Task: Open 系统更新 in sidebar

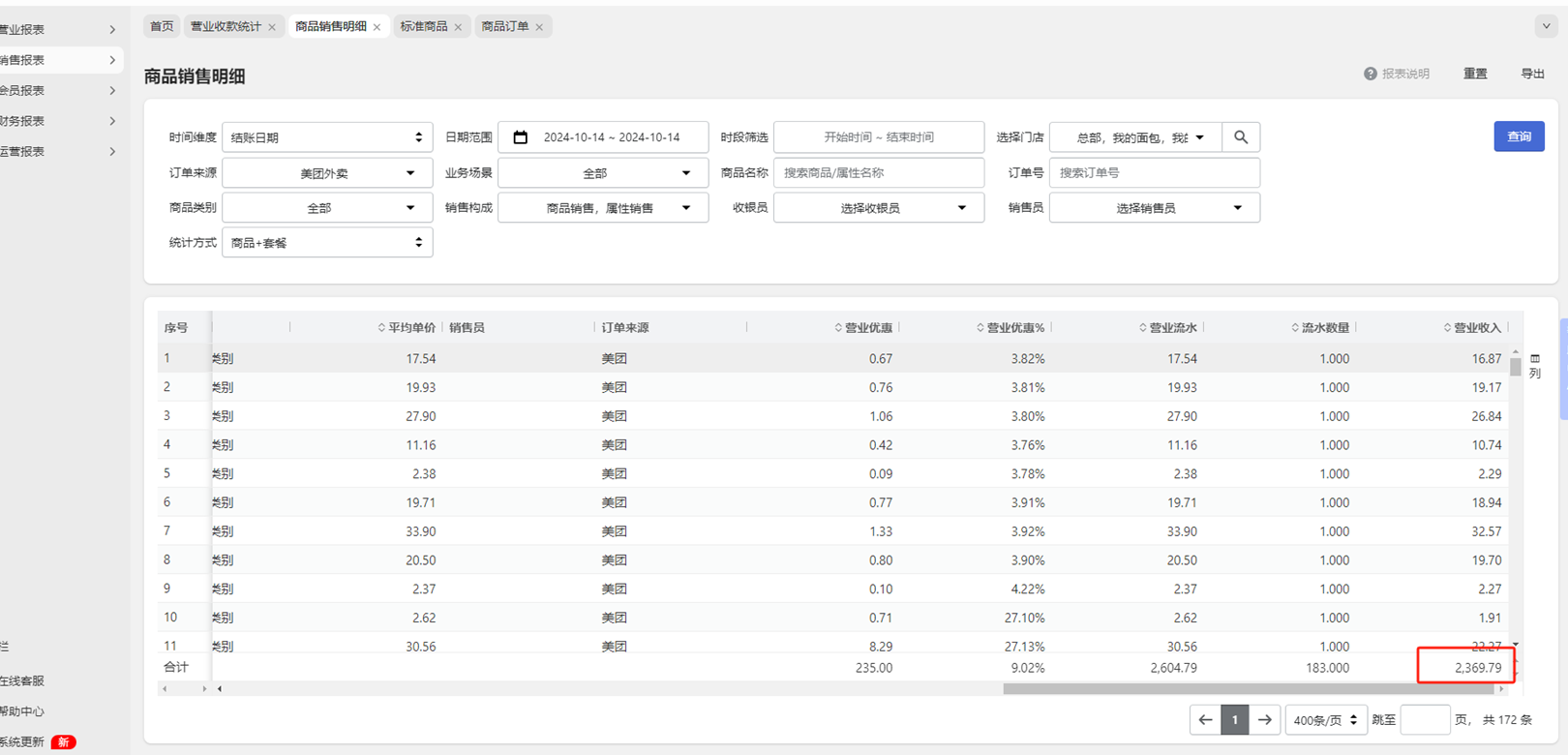Action: tap(22, 742)
